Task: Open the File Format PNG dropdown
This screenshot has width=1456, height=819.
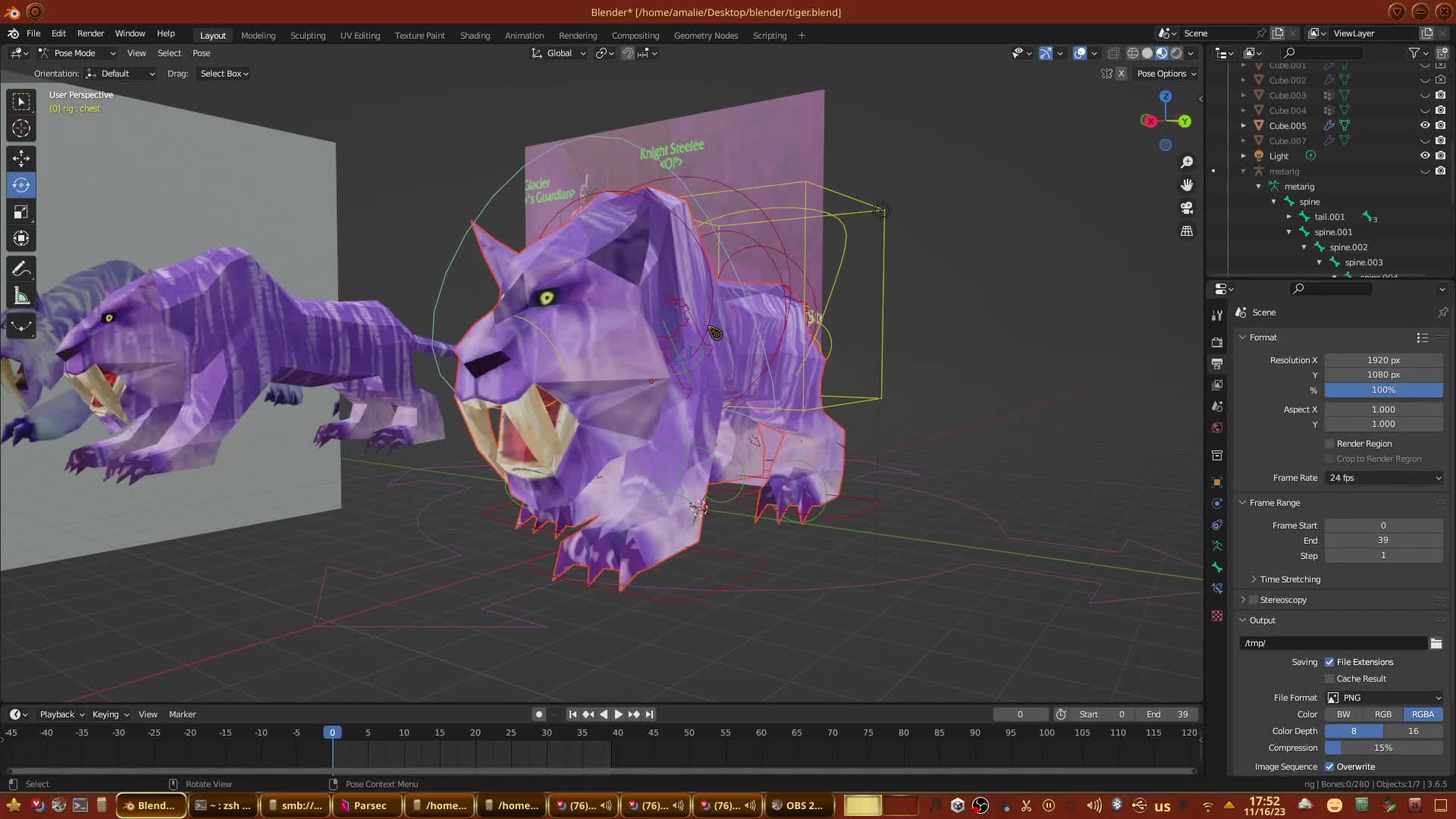Action: 1383,698
